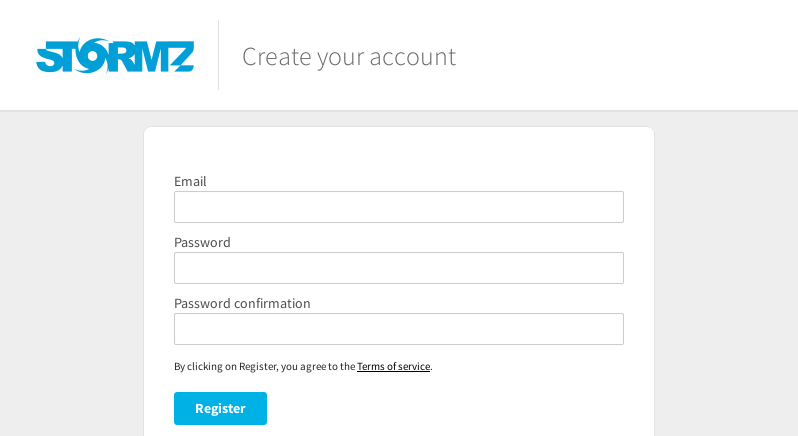Click the Email label text
This screenshot has width=798, height=436.
point(190,182)
